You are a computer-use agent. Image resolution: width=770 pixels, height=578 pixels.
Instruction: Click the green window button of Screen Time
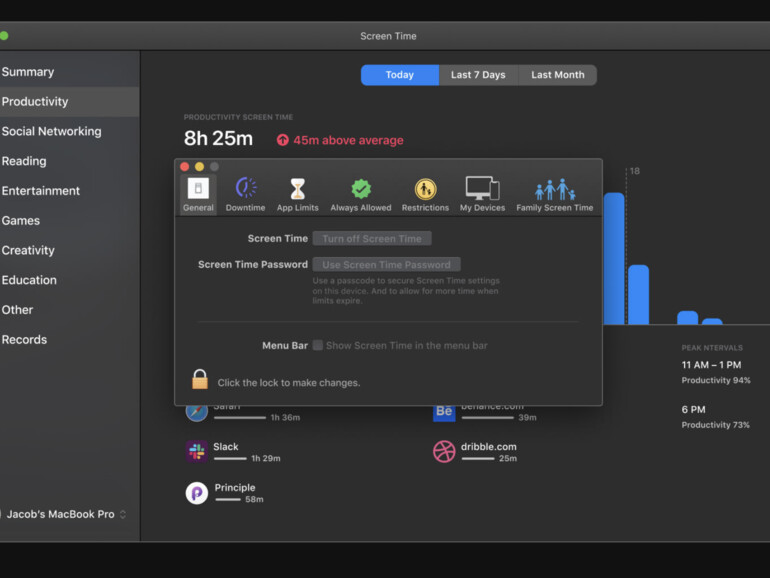[x=4, y=35]
